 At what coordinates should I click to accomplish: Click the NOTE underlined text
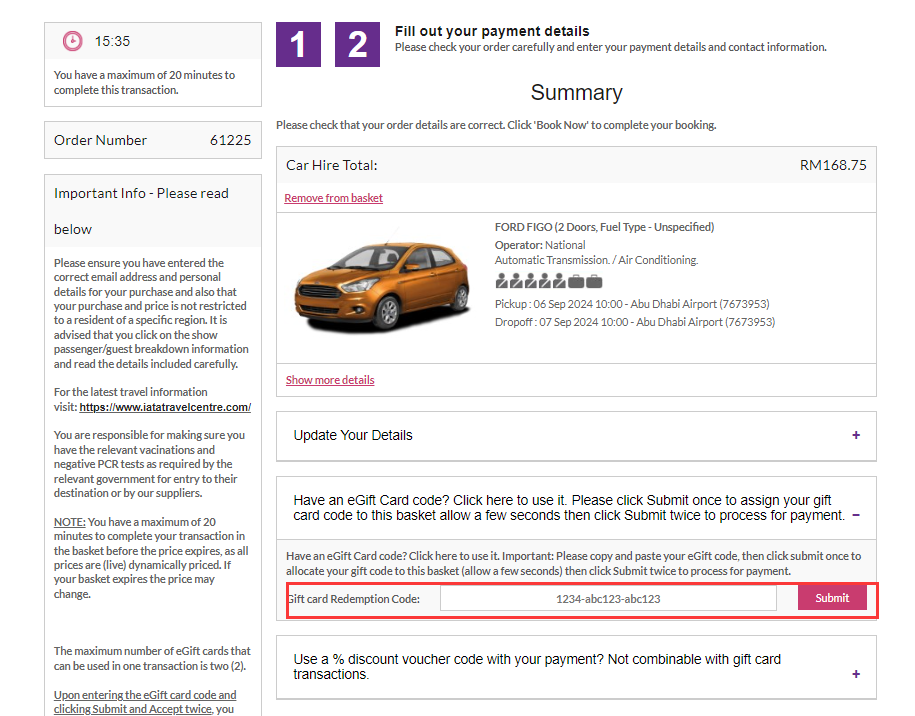point(69,522)
